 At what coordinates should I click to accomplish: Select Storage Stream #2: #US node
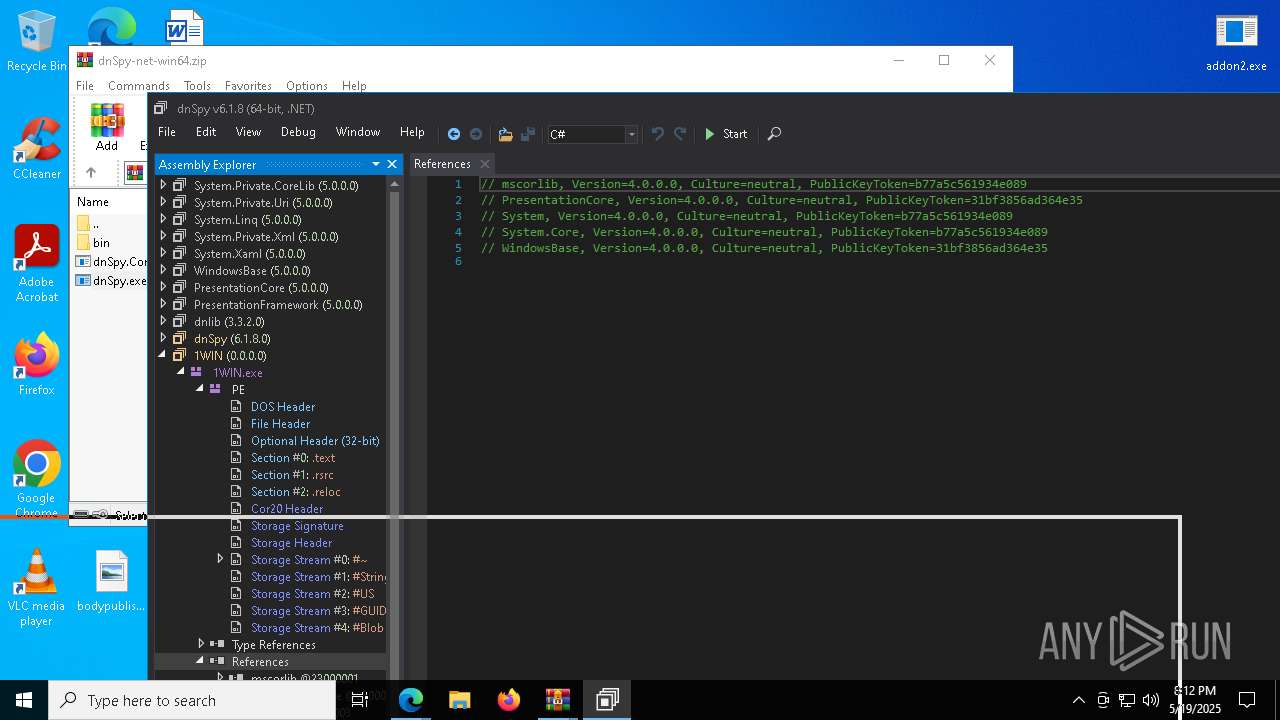[313, 593]
